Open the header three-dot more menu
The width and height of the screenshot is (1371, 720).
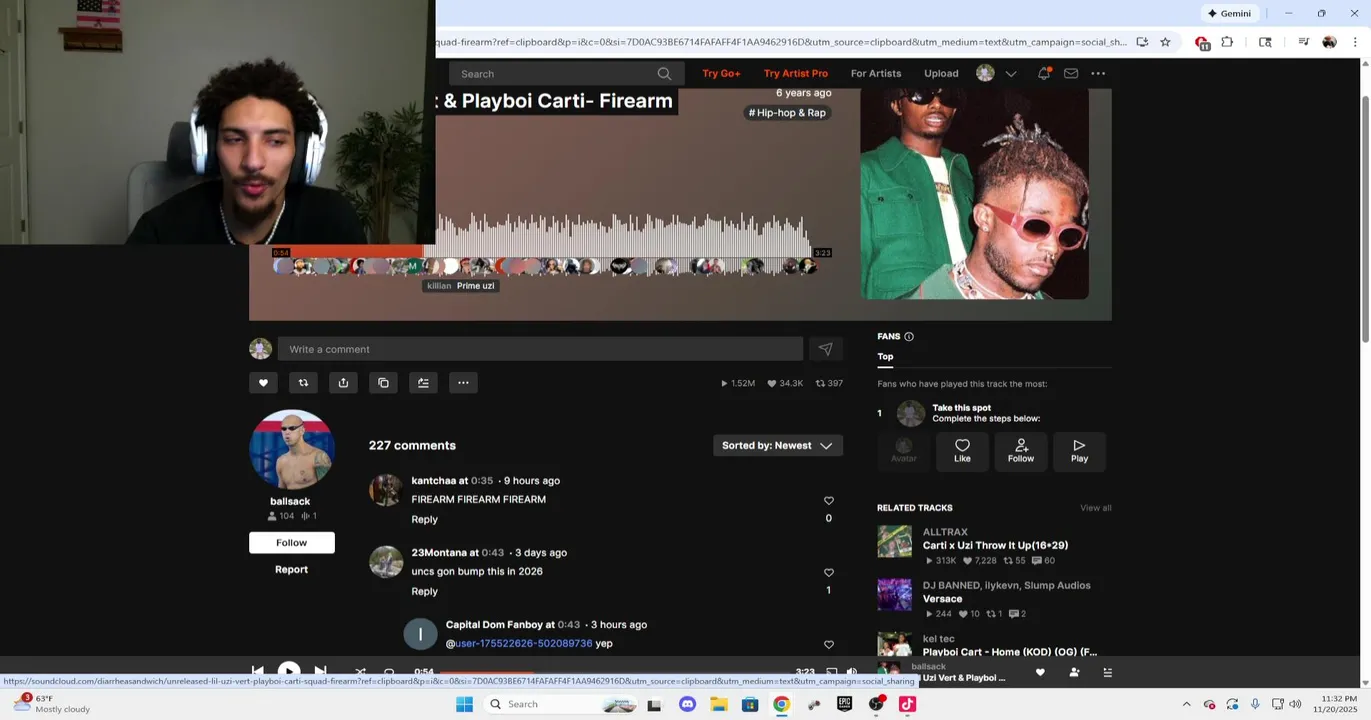pos(1098,73)
